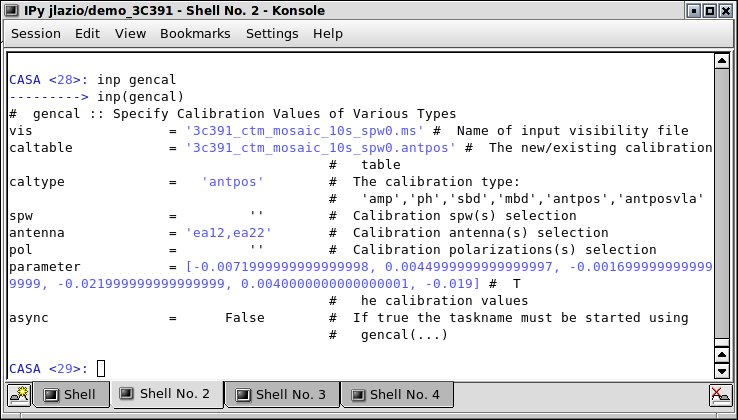Image resolution: width=738 pixels, height=420 pixels.
Task: Open the Help menu
Action: pyautogui.click(x=328, y=33)
